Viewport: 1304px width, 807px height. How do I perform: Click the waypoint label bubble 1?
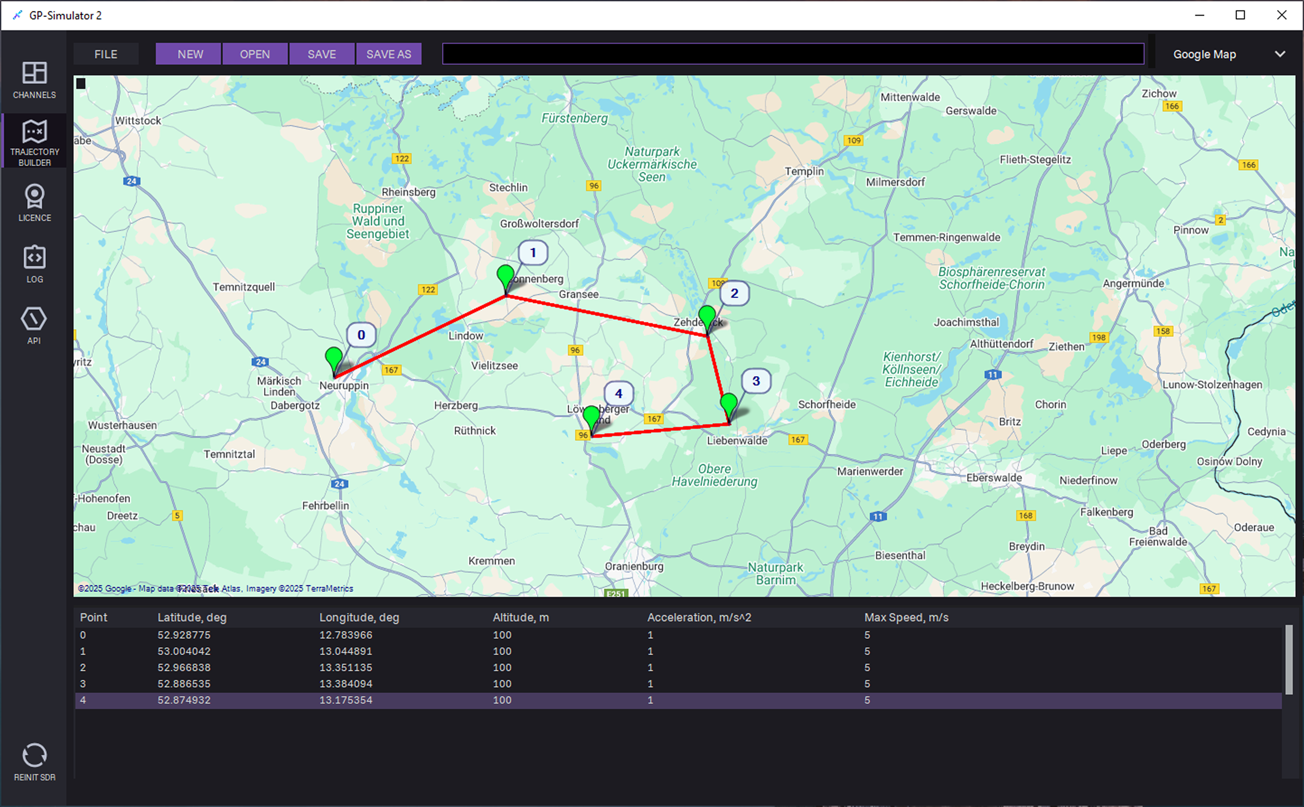(533, 253)
